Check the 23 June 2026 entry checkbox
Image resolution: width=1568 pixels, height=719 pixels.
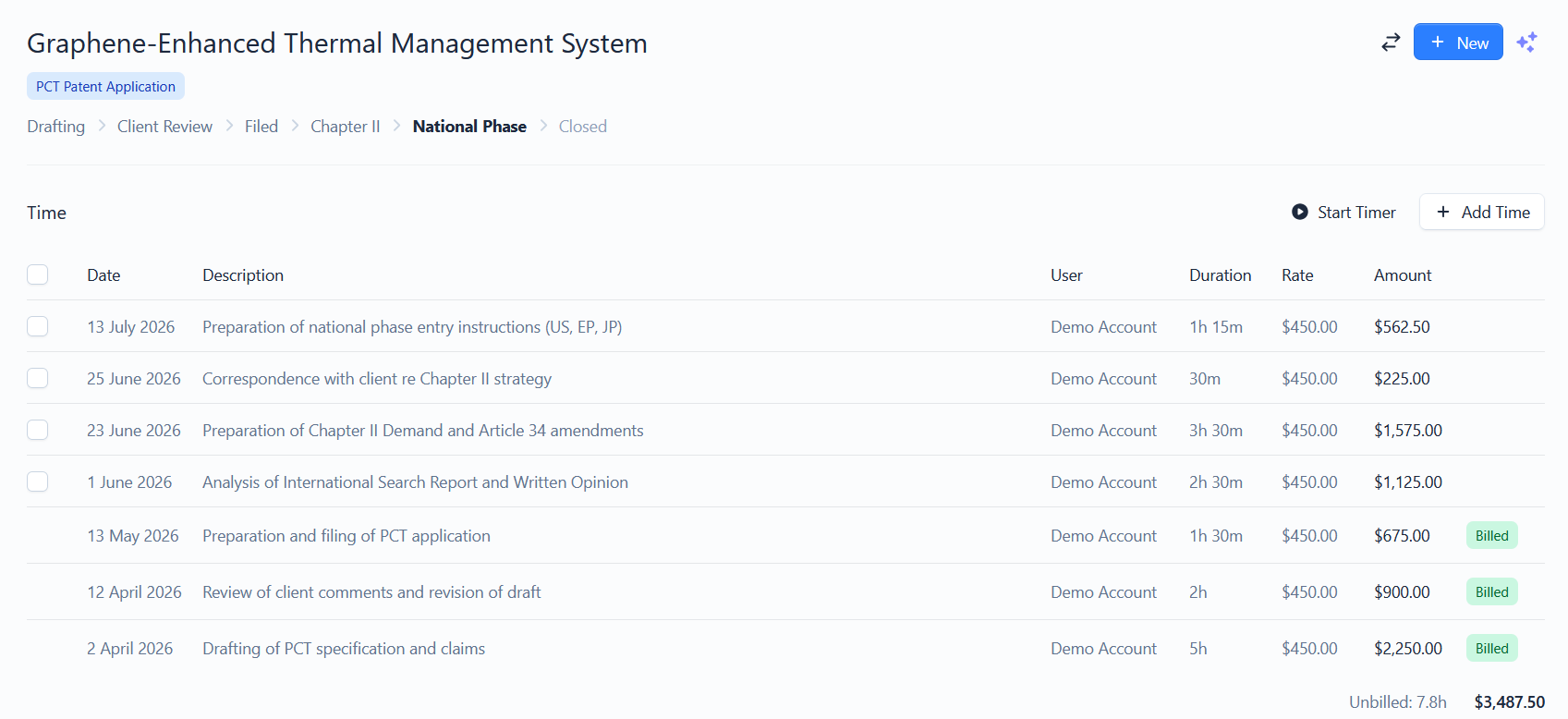point(38,430)
